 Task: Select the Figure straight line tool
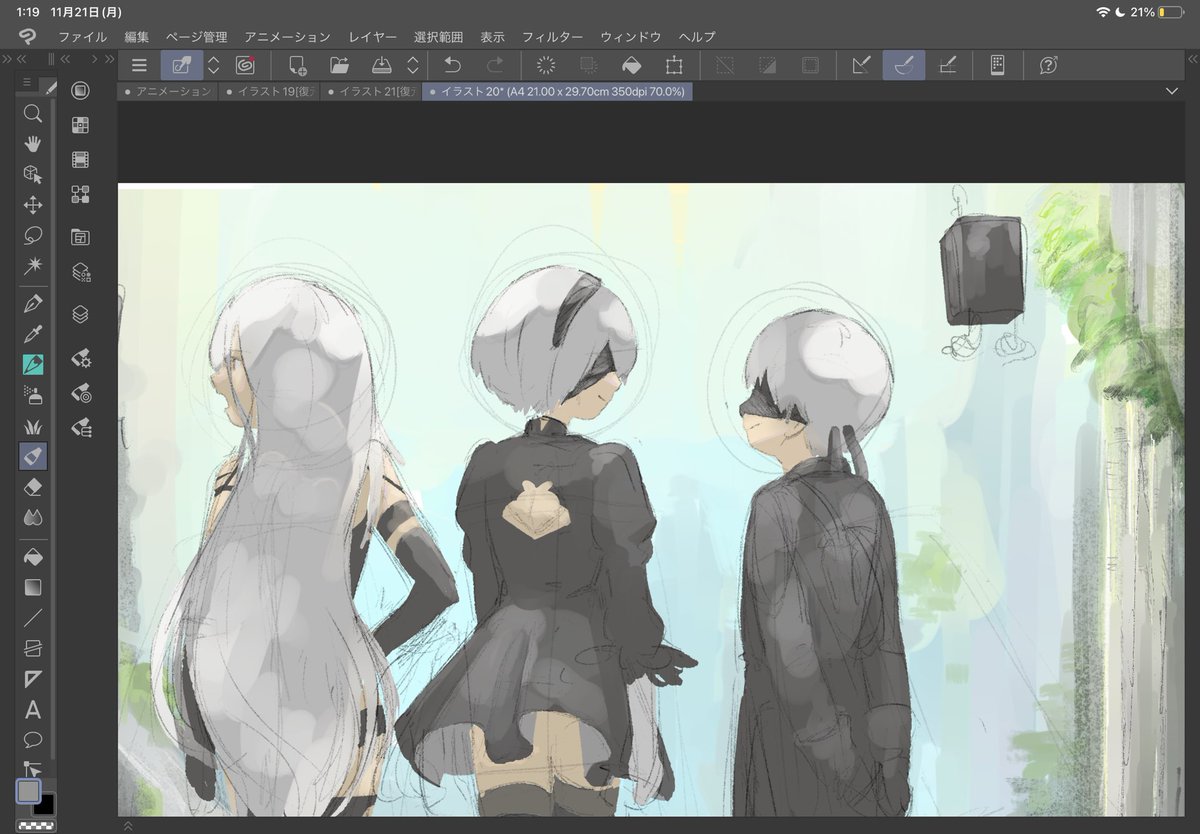coord(33,617)
